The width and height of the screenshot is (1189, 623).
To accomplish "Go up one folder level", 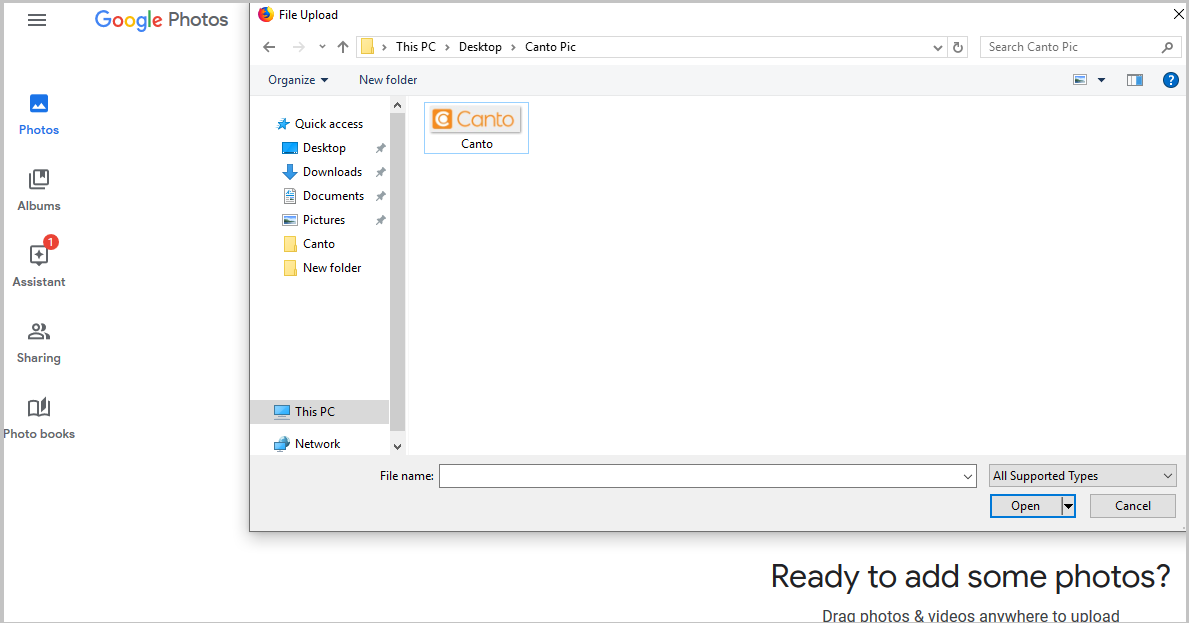I will pyautogui.click(x=343, y=47).
